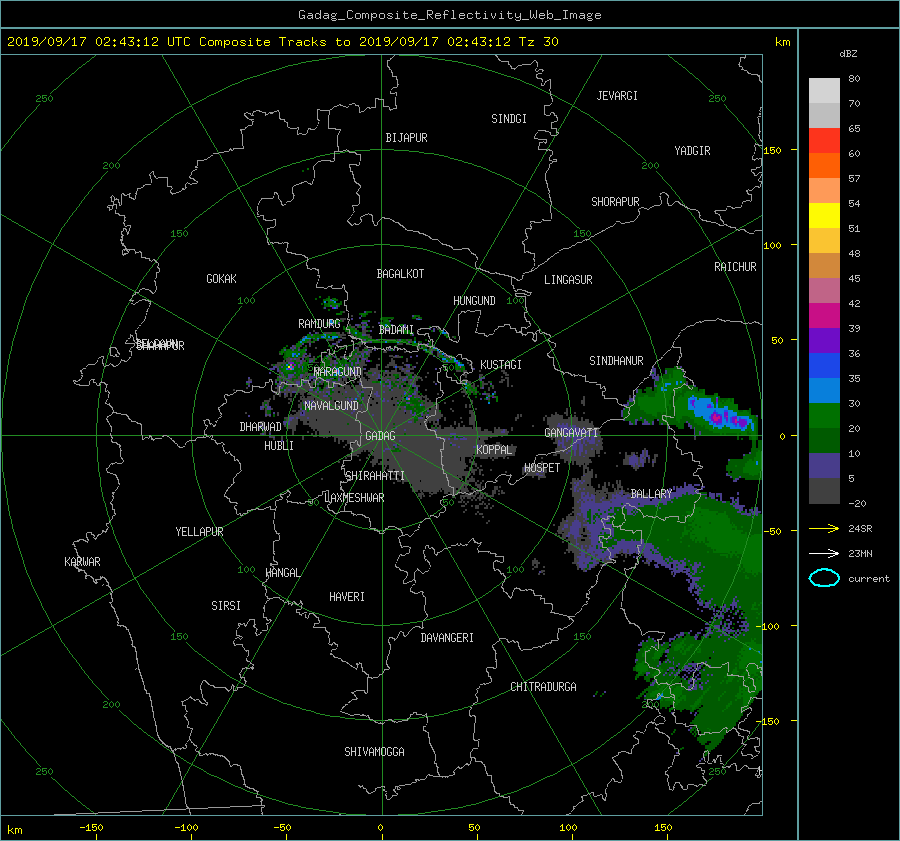This screenshot has width=900, height=841.
Task: Click the YELLAPUR label
Action: click(x=199, y=532)
